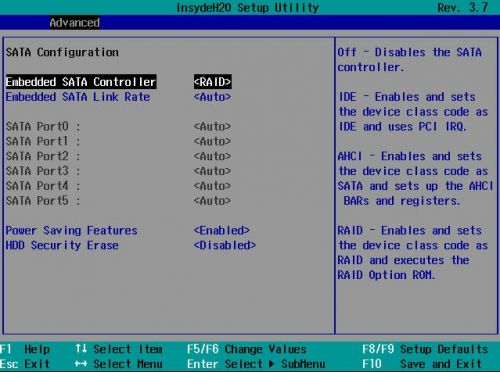Click the Esc Exit hint
The height and width of the screenshot is (372, 500).
(25, 364)
